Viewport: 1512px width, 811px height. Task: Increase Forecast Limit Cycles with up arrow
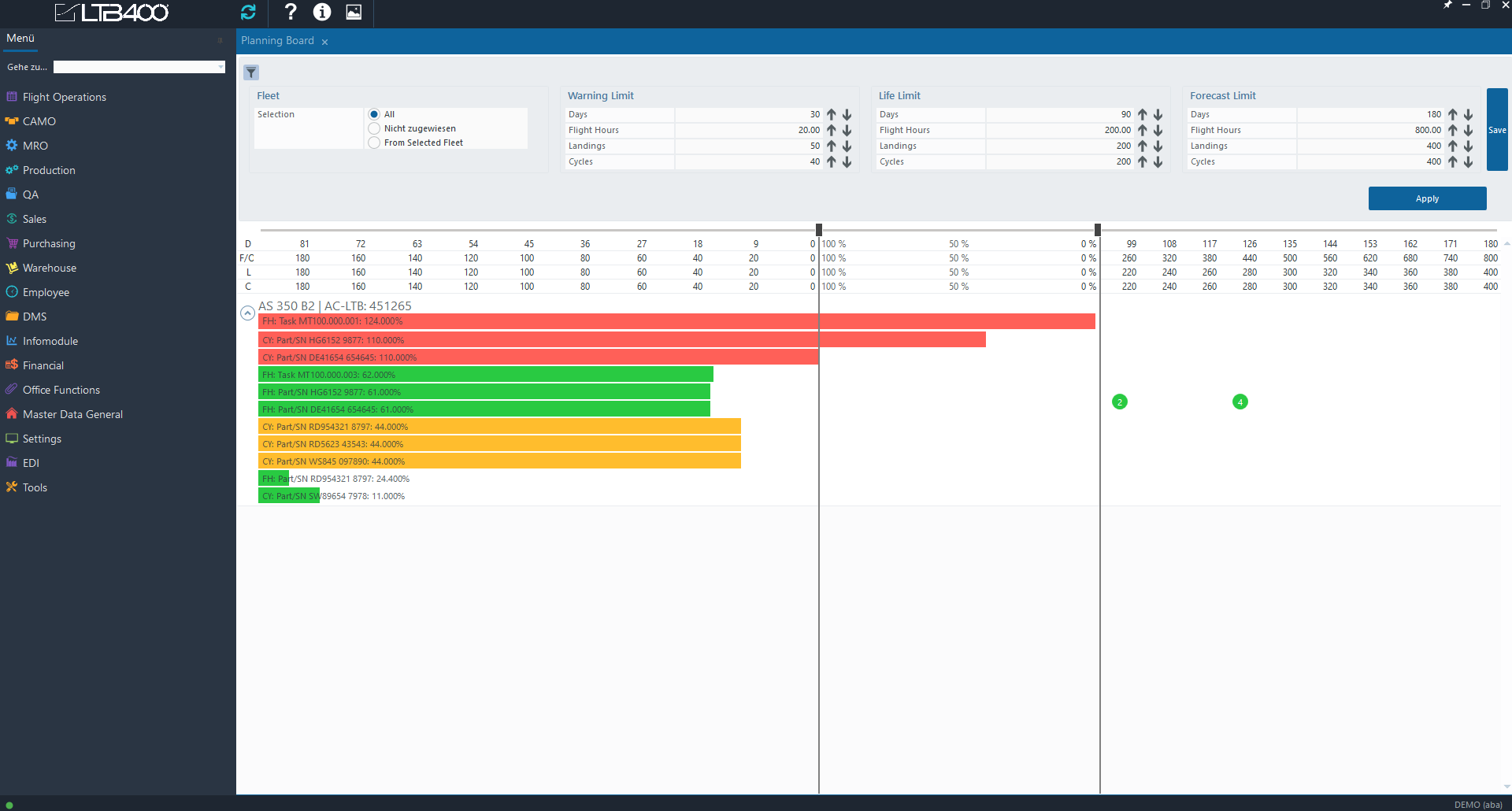[x=1453, y=162]
